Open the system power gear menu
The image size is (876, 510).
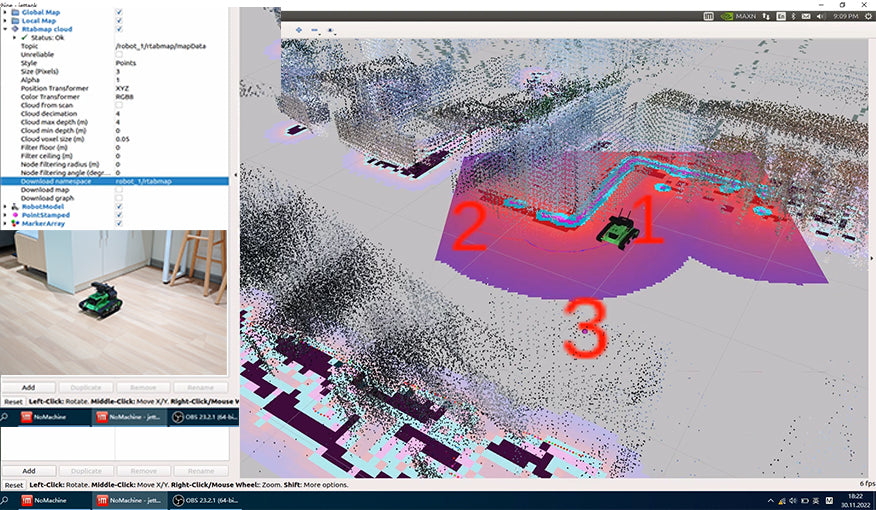[x=865, y=17]
